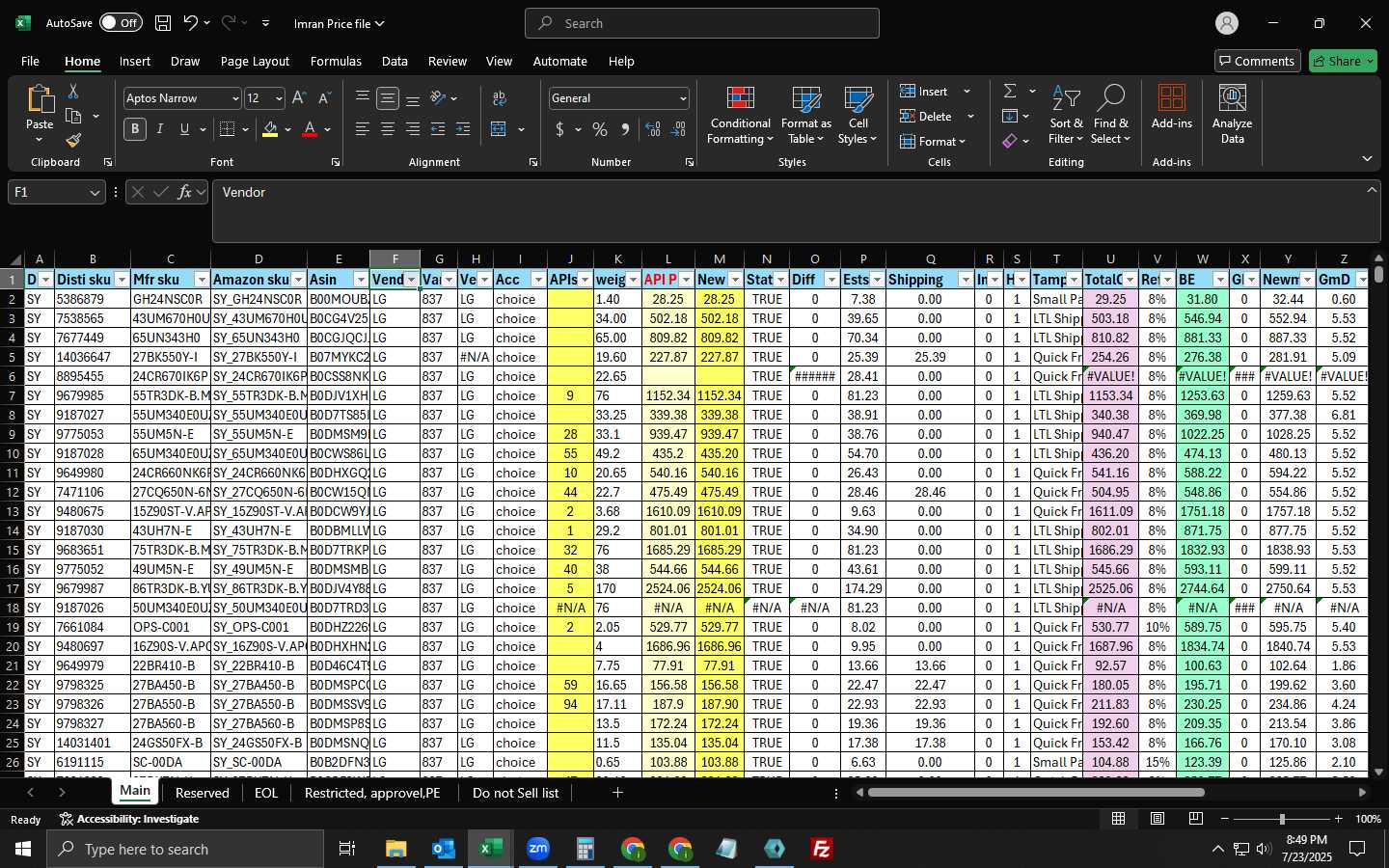
Task: Click the Increase Indent icon
Action: click(463, 129)
